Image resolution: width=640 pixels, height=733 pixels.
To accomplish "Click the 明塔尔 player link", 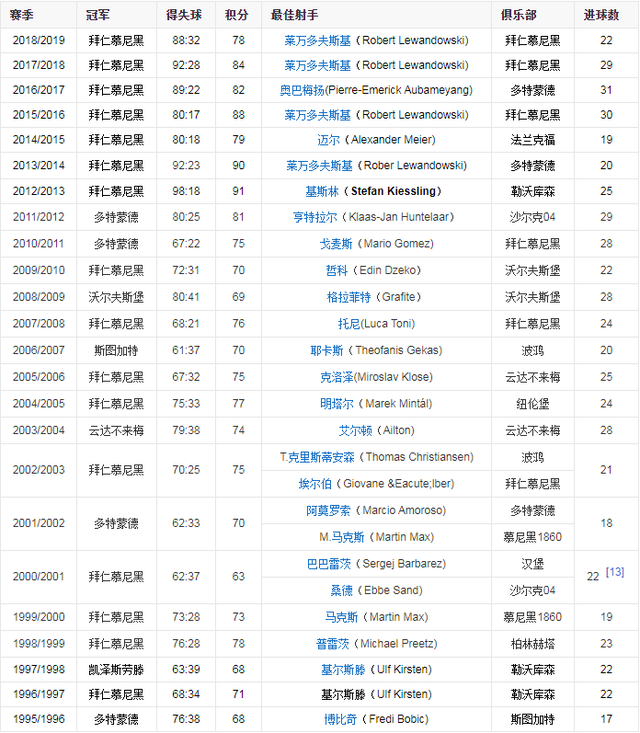I will 337,404.
